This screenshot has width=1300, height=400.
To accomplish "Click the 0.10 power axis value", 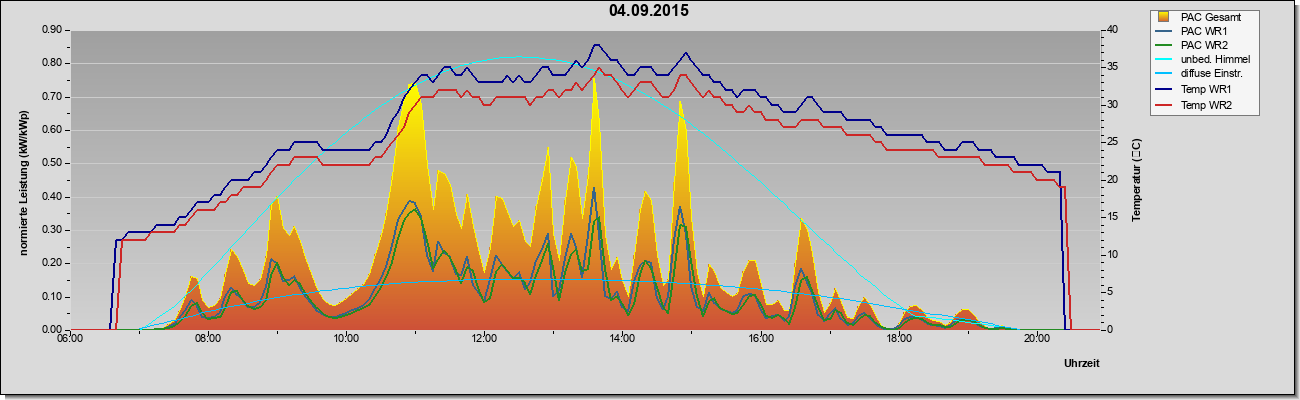I will click(x=53, y=296).
